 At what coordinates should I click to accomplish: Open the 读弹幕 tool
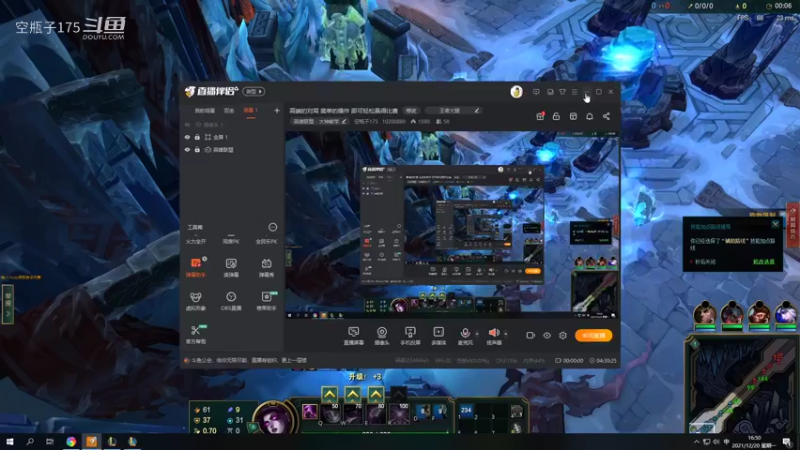tap(231, 267)
